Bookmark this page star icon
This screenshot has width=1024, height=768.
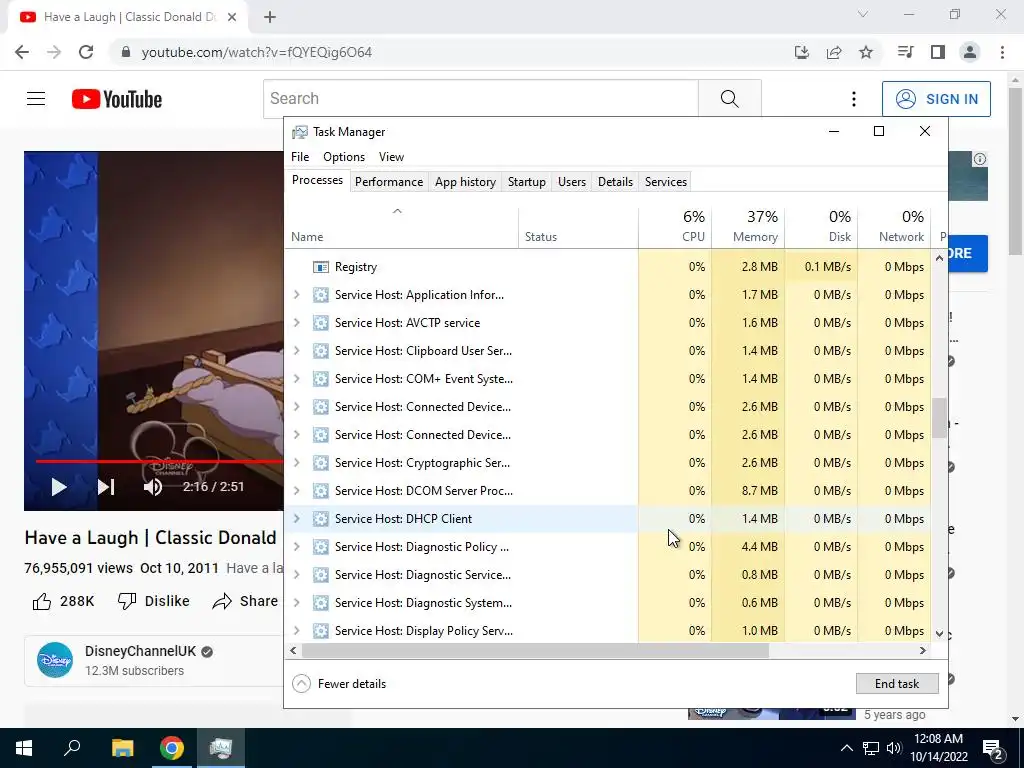tap(866, 52)
